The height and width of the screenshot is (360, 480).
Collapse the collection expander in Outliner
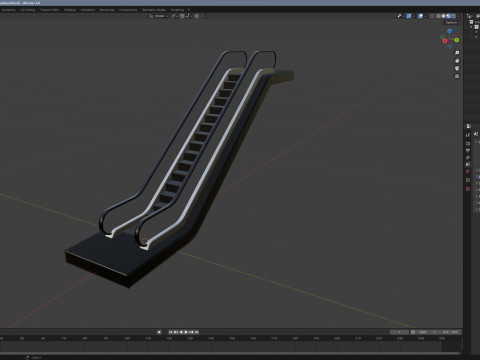(472, 27)
